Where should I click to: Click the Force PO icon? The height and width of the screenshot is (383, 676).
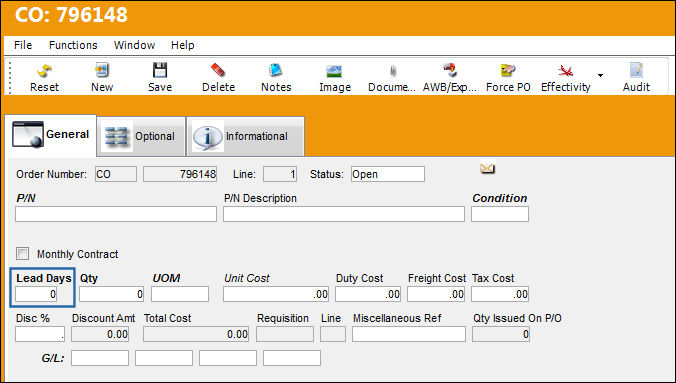point(508,70)
